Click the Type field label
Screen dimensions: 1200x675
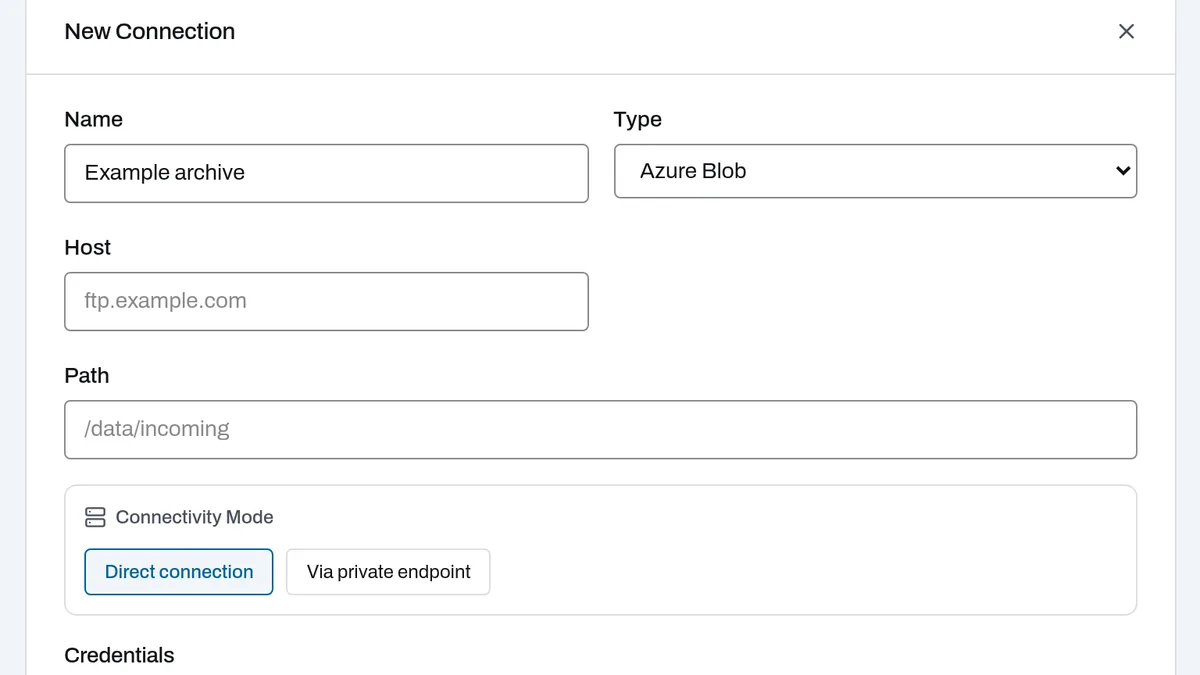tap(638, 119)
